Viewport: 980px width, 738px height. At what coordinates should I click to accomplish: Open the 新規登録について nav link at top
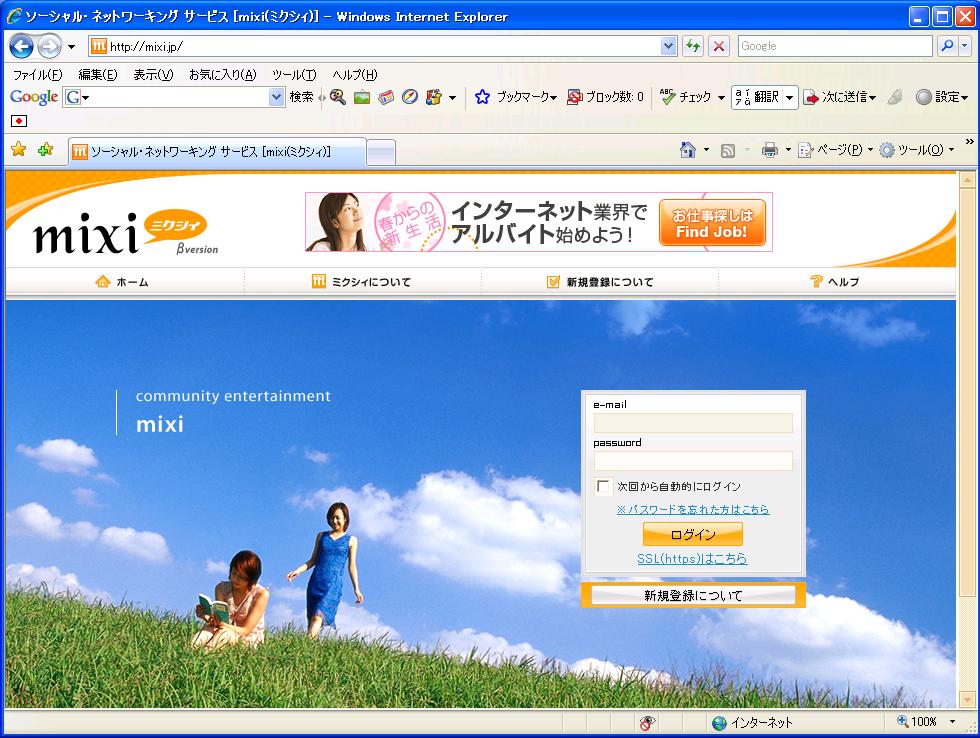click(x=600, y=282)
